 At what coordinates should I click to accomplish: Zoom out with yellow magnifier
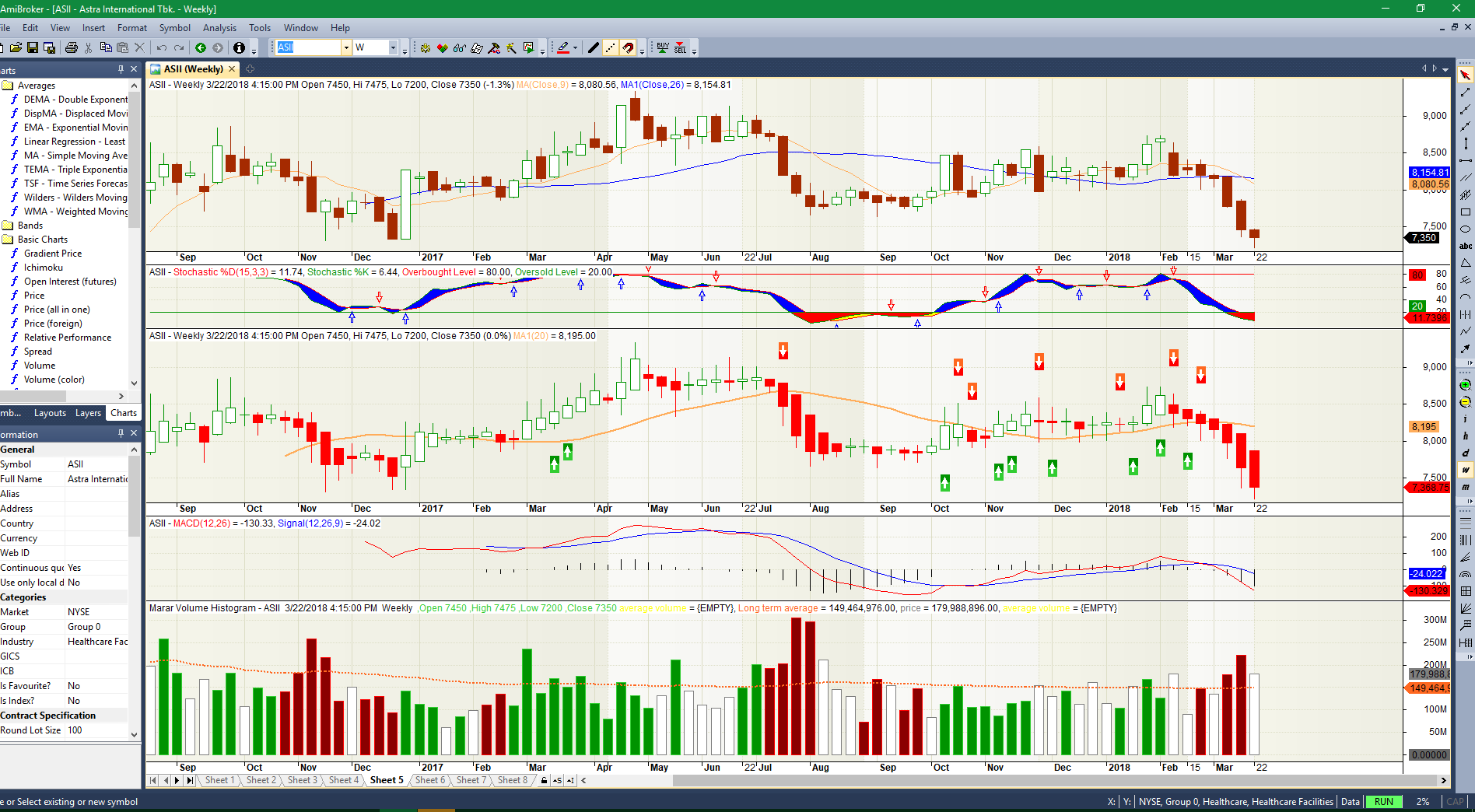pyautogui.click(x=1466, y=402)
